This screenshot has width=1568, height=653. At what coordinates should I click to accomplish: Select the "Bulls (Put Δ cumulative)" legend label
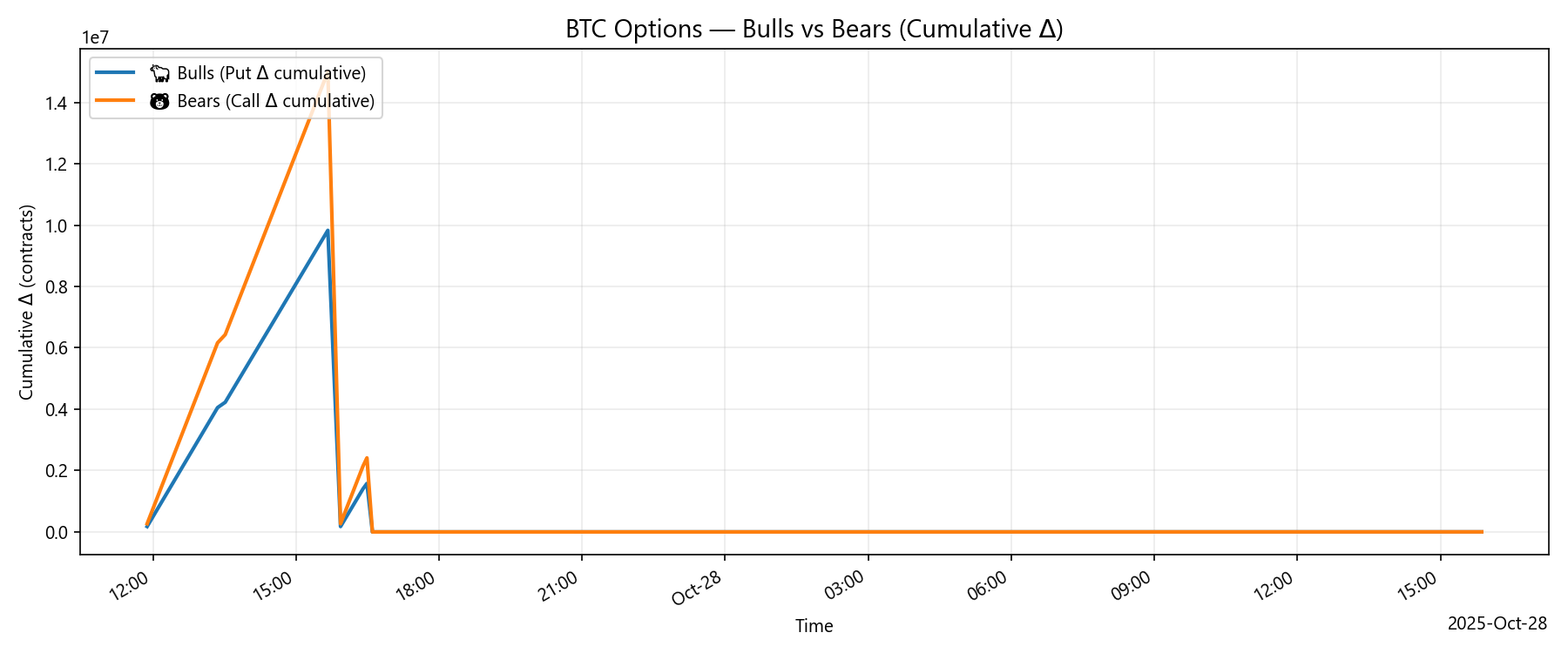click(x=271, y=73)
